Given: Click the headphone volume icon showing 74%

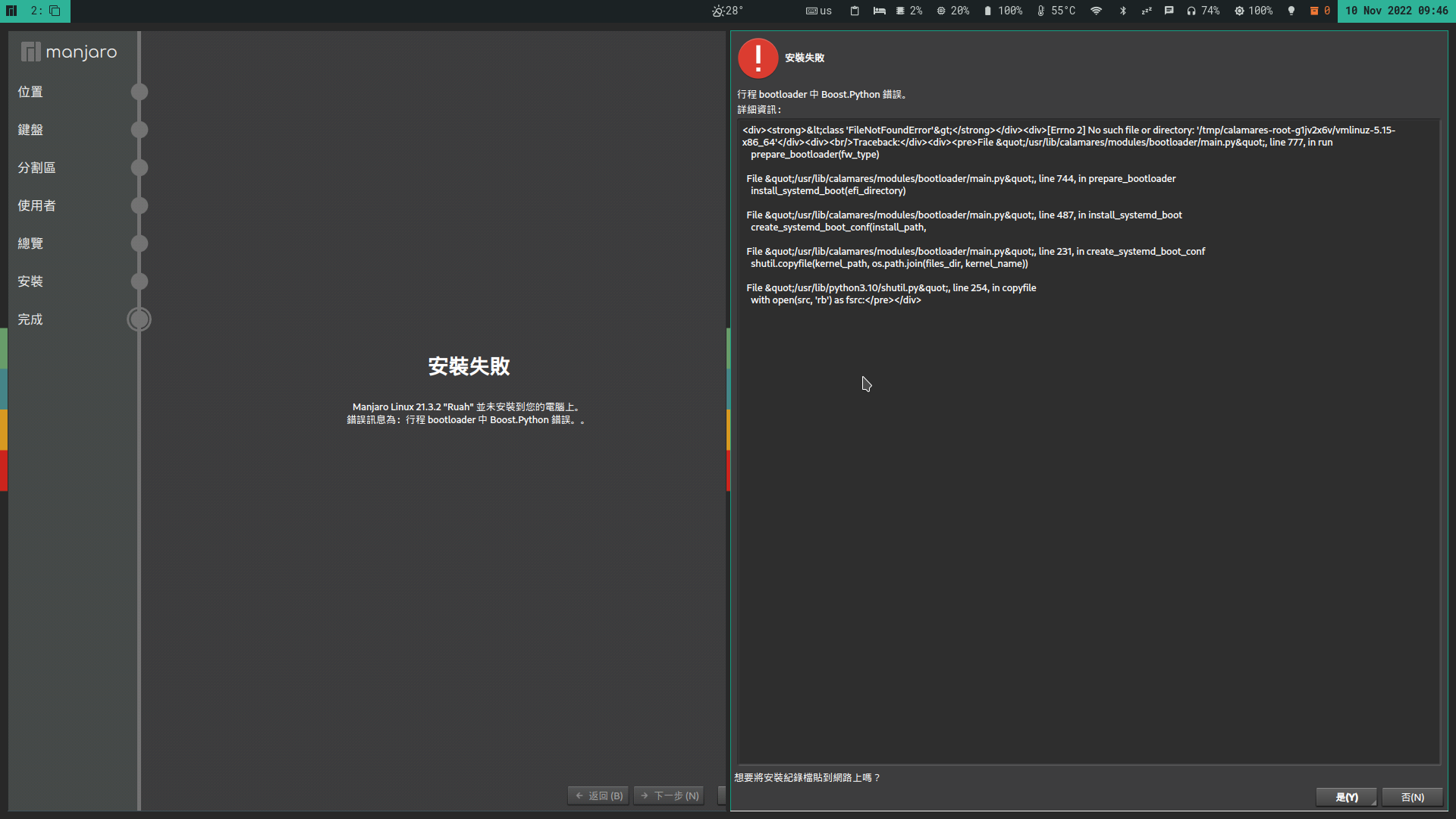Looking at the screenshot, I should [1203, 11].
